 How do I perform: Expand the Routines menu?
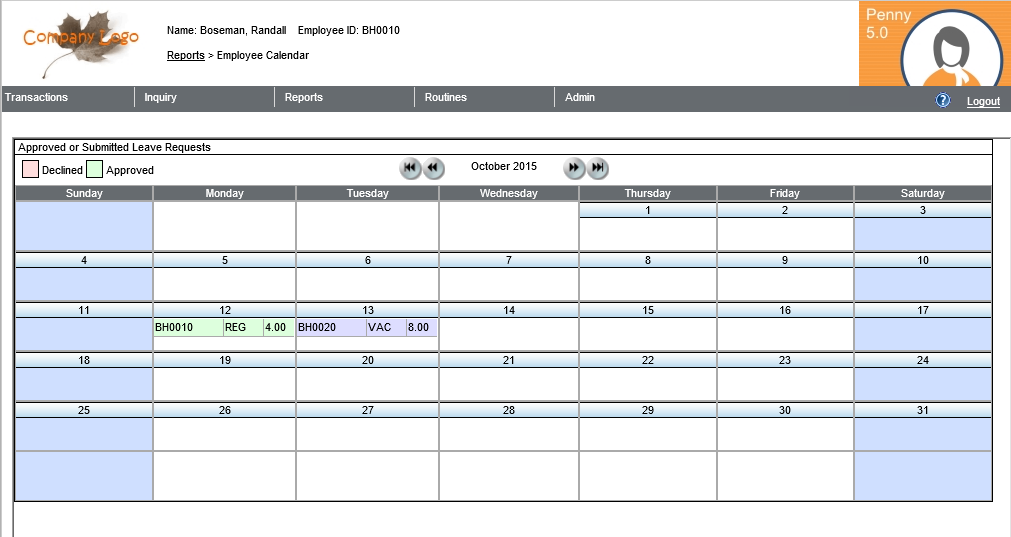[x=445, y=97]
